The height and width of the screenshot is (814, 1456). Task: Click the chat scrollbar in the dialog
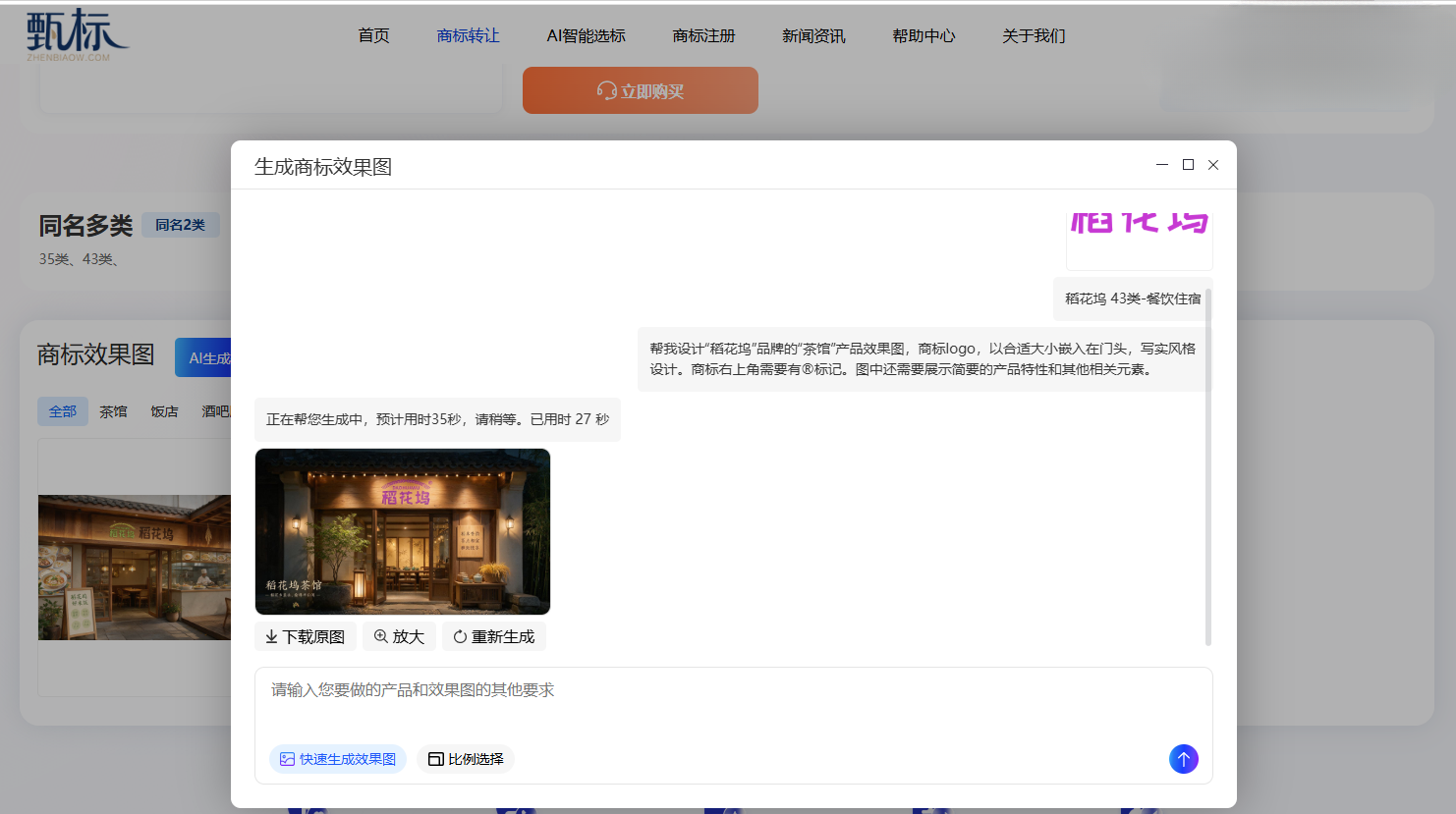tap(1208, 467)
